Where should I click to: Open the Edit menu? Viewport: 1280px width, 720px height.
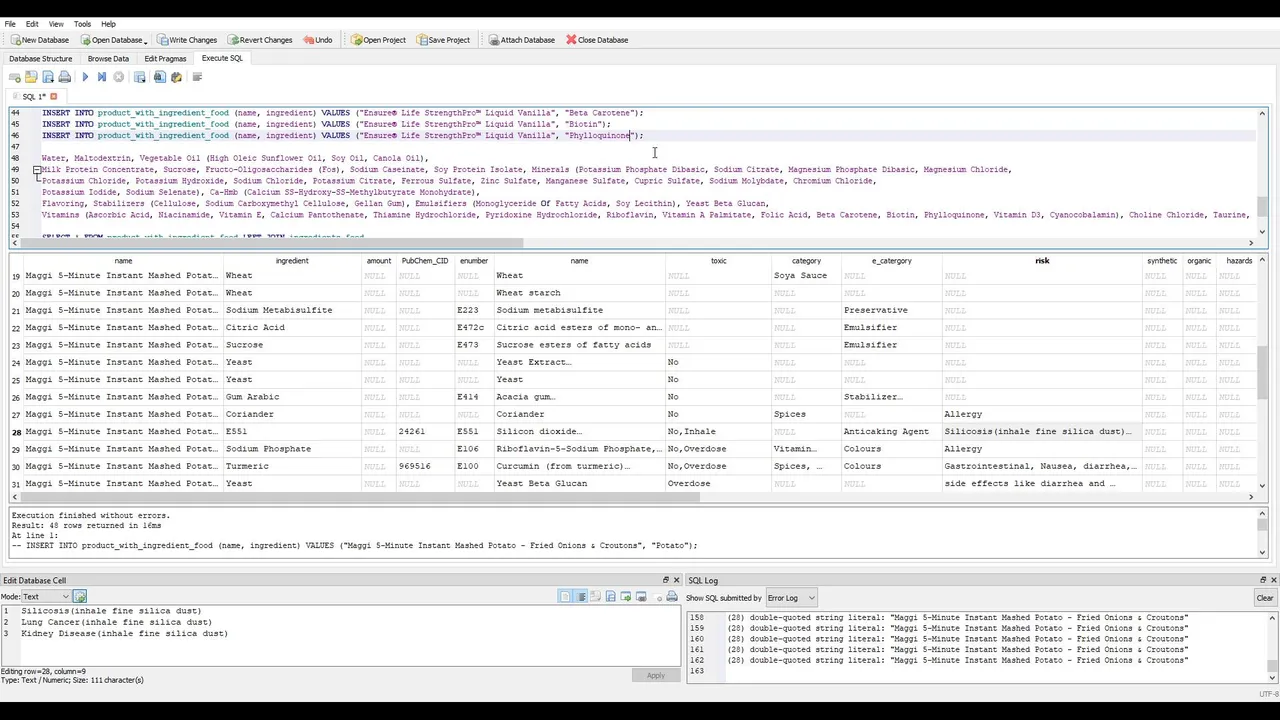coord(32,24)
